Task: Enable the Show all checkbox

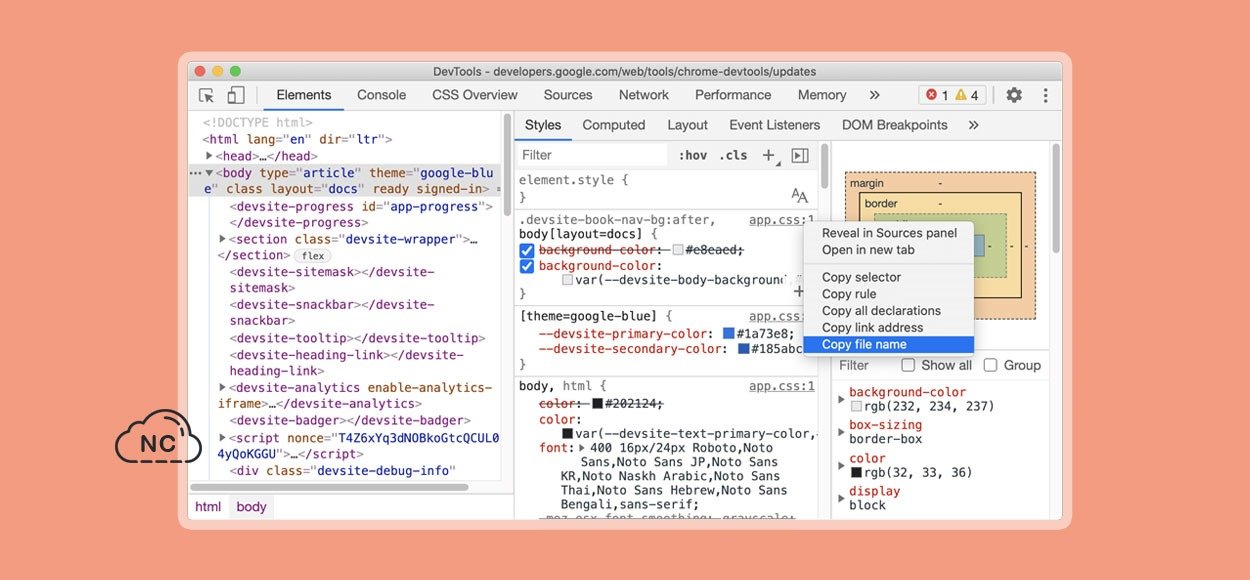Action: (x=908, y=365)
